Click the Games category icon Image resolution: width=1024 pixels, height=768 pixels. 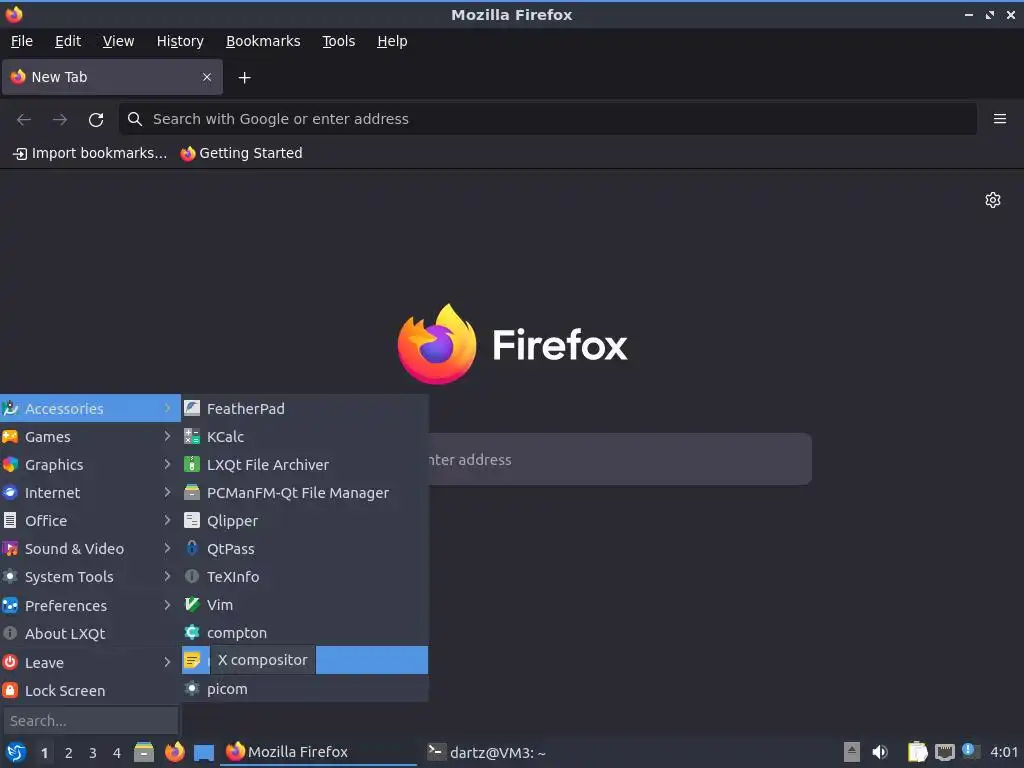10,437
